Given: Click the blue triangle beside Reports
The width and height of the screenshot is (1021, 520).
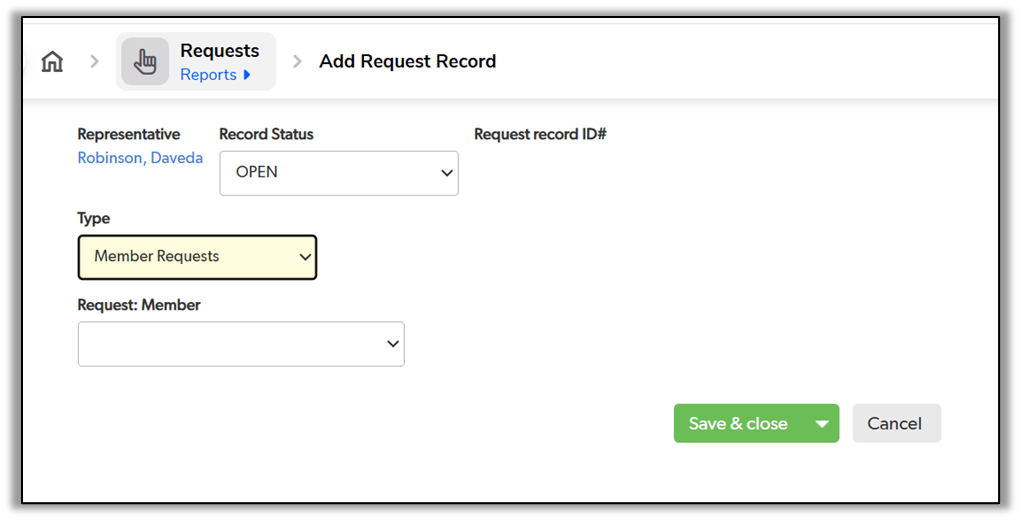Looking at the screenshot, I should click(x=247, y=75).
